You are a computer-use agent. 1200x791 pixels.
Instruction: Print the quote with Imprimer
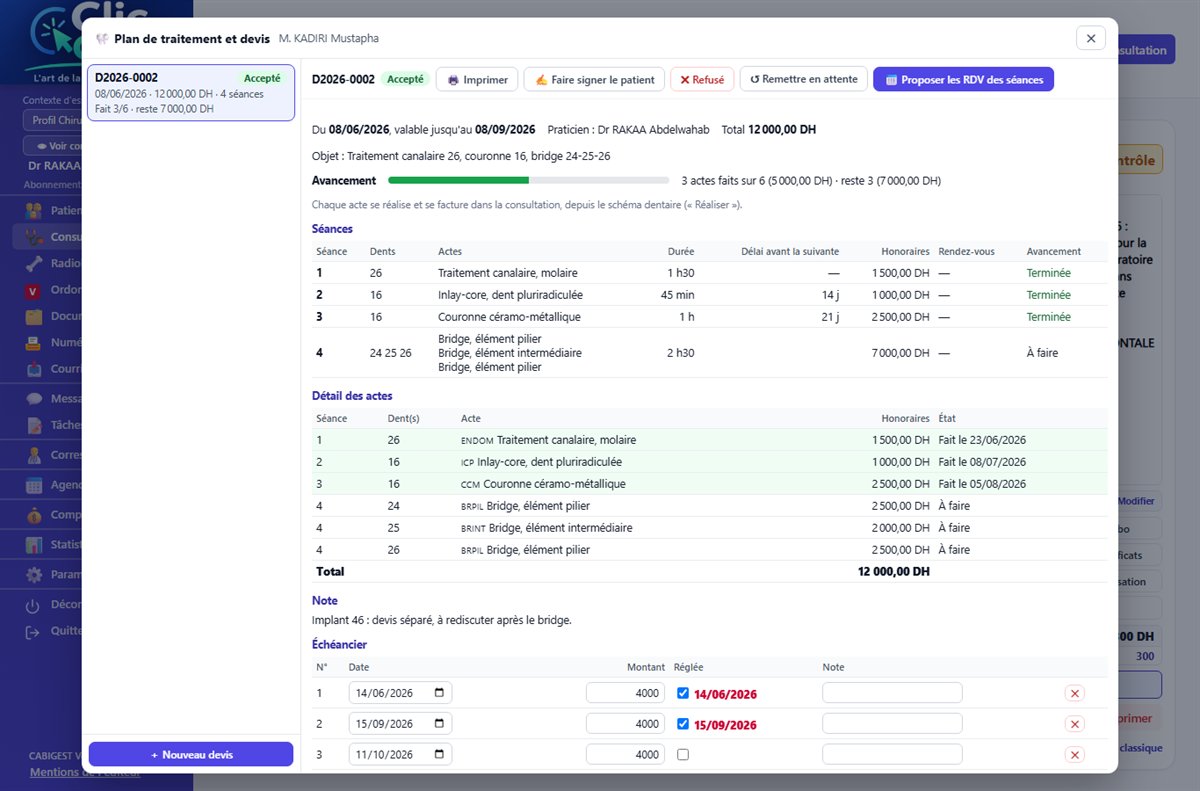477,80
